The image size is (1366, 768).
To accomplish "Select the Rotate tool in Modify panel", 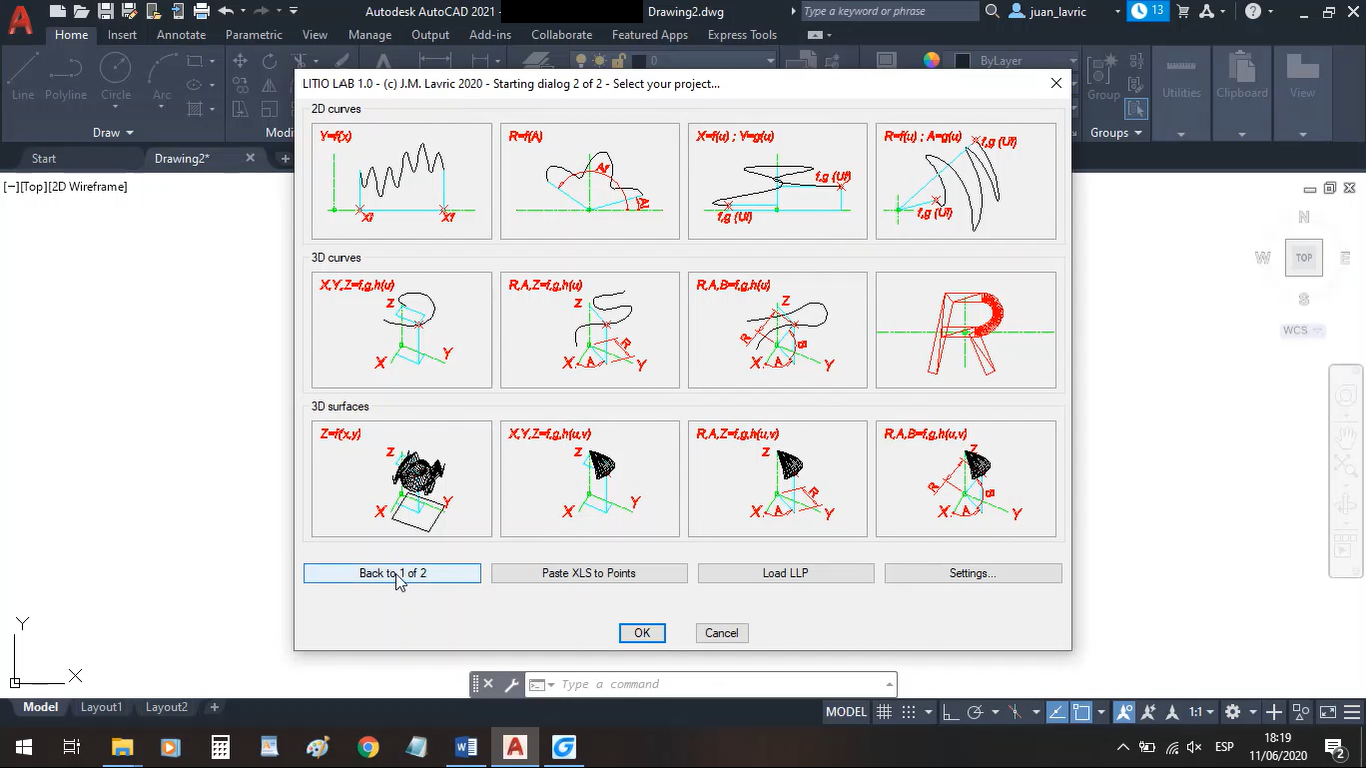I will (x=269, y=61).
